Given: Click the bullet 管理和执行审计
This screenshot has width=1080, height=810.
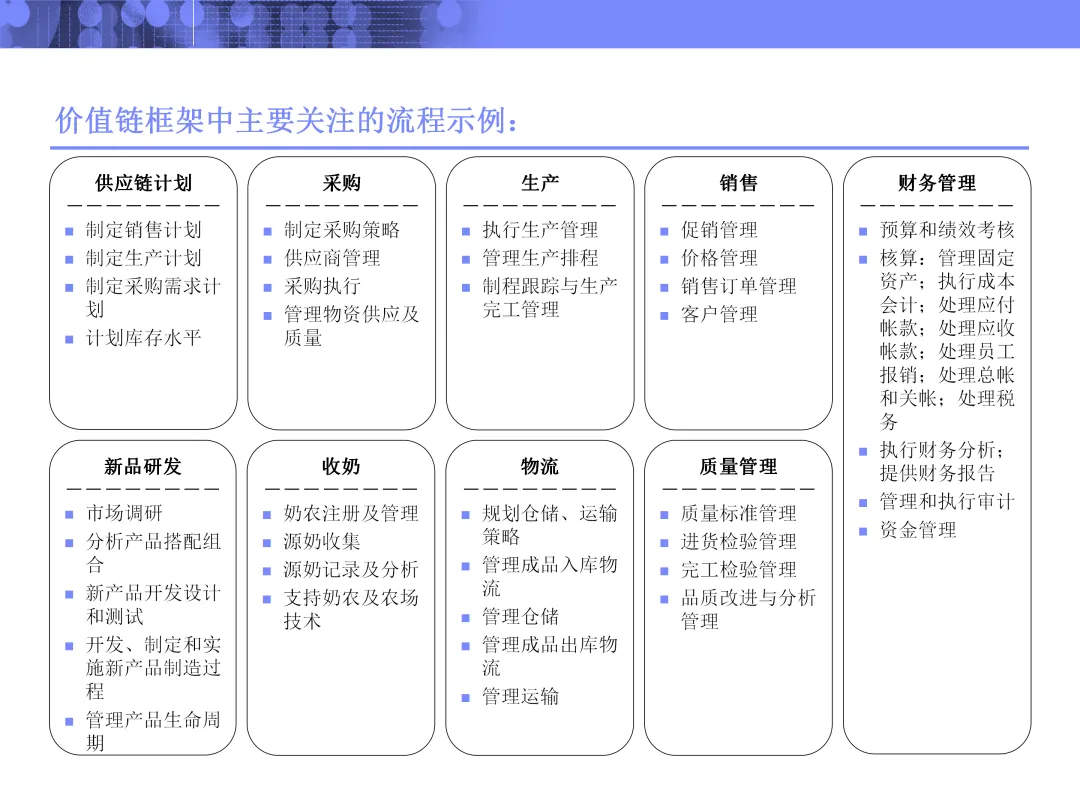Looking at the screenshot, I should point(947,501).
